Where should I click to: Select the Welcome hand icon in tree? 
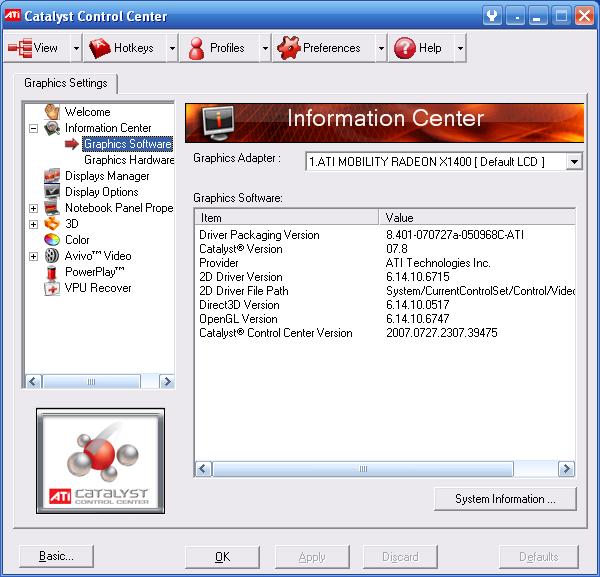(52, 112)
